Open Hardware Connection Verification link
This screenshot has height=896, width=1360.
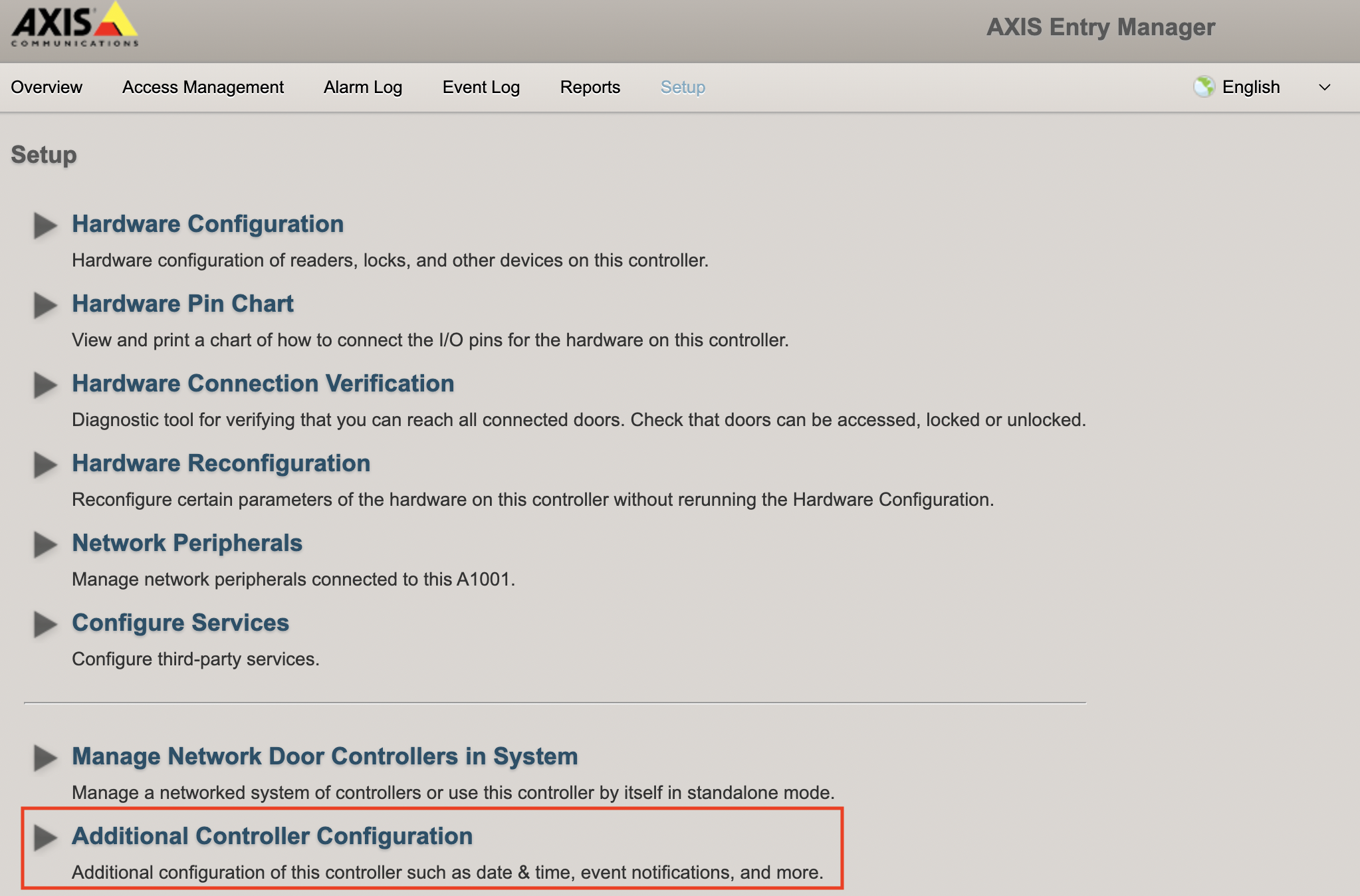pos(263,384)
